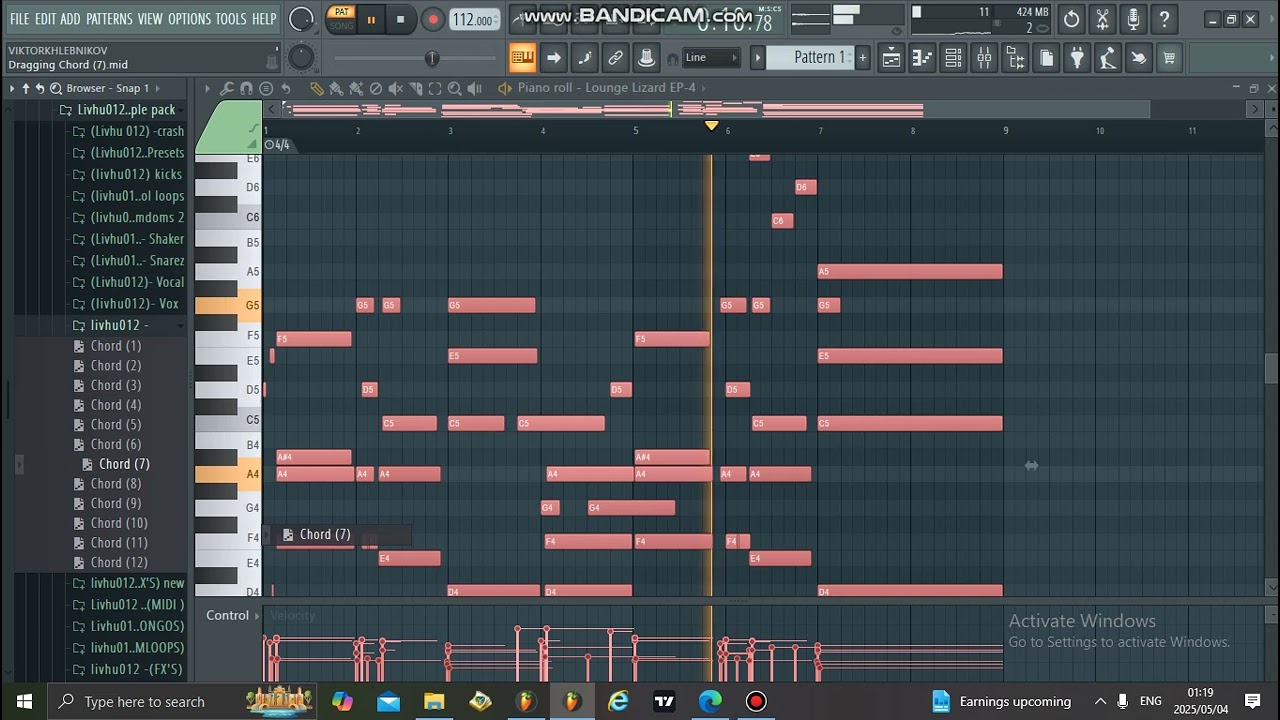Adjust the master volume knob
This screenshot has height=720, width=1280.
click(301, 19)
